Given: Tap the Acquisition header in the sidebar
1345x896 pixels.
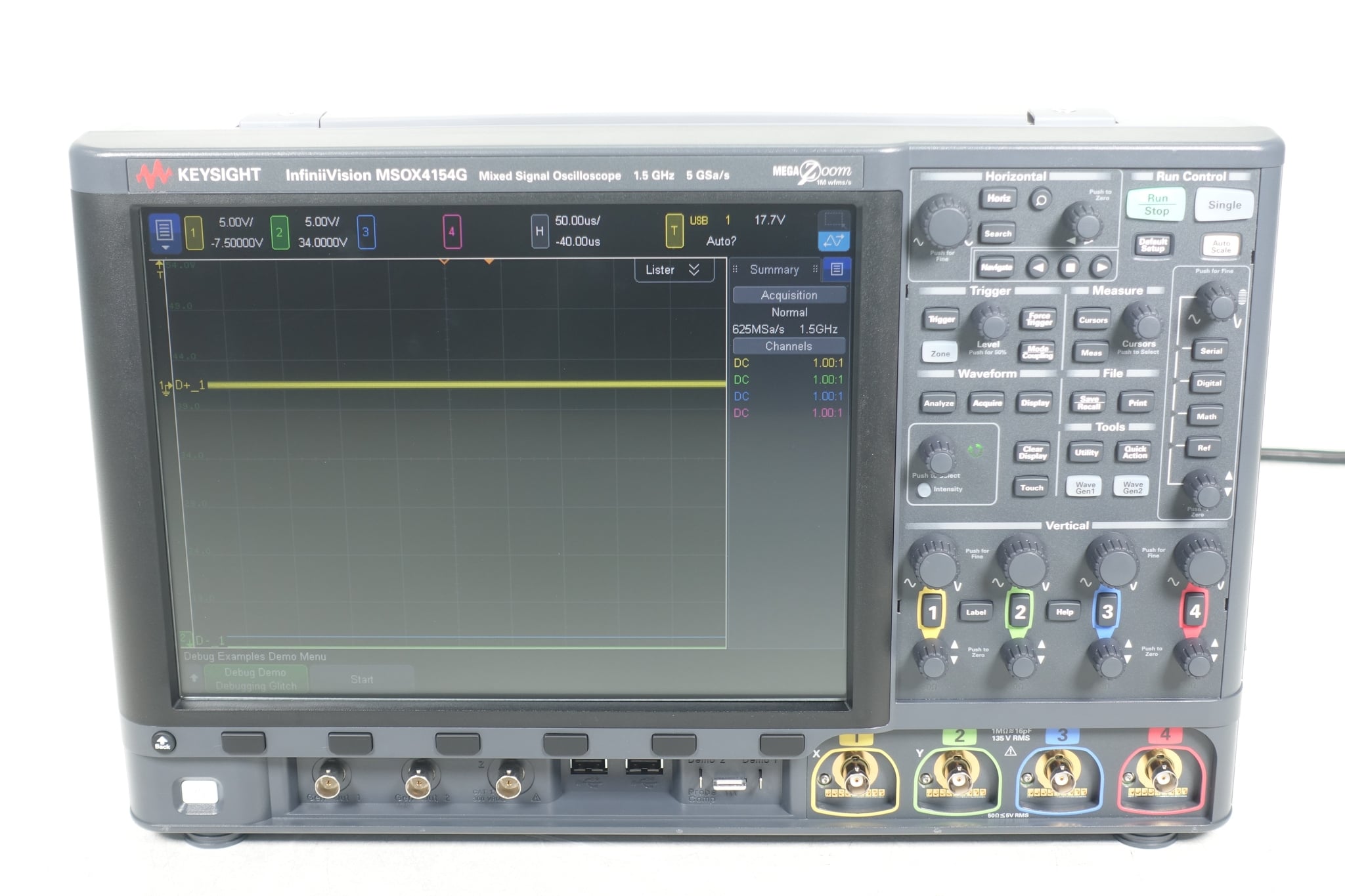Looking at the screenshot, I should click(x=789, y=295).
